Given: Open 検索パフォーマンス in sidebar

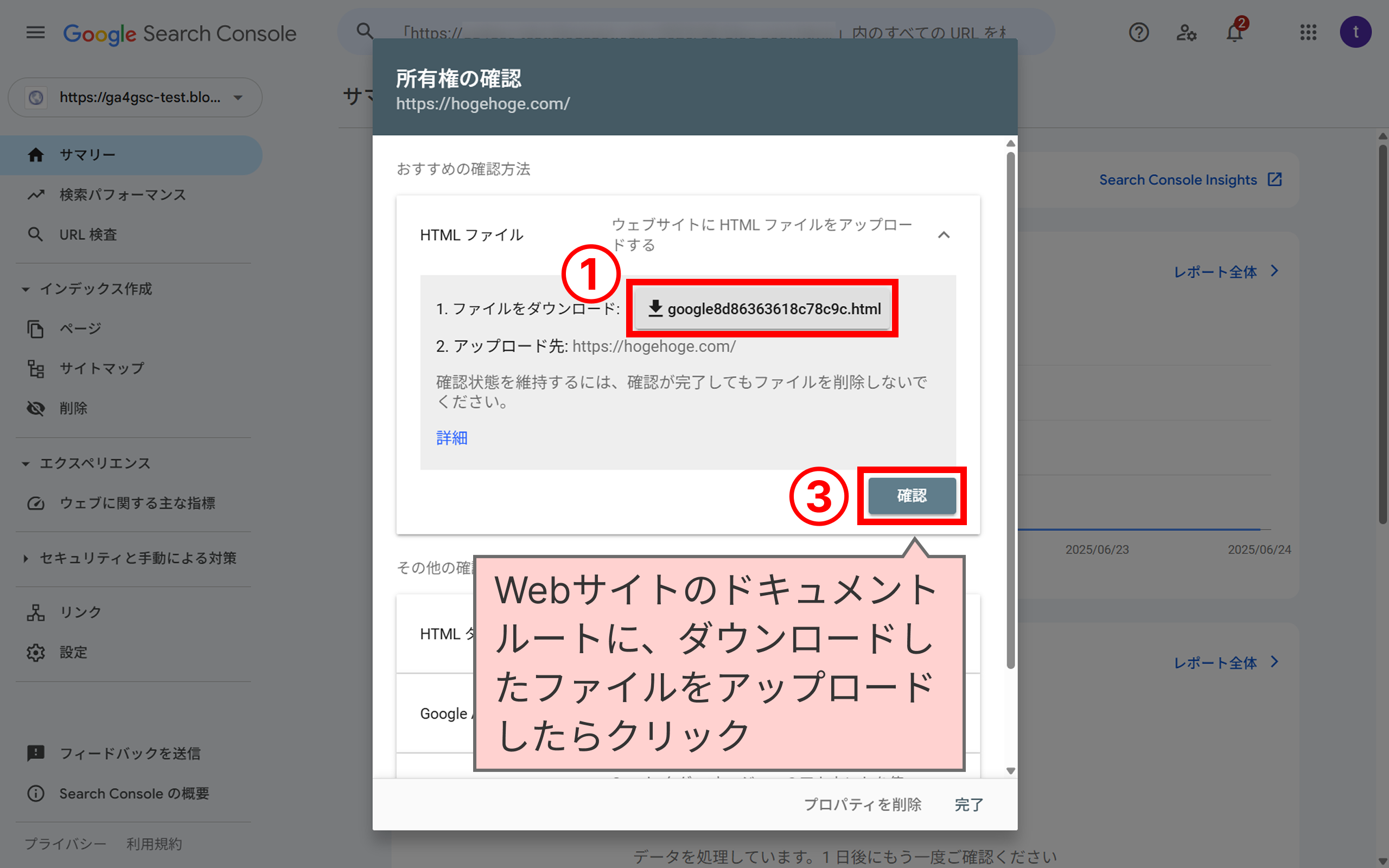Looking at the screenshot, I should pyautogui.click(x=122, y=195).
